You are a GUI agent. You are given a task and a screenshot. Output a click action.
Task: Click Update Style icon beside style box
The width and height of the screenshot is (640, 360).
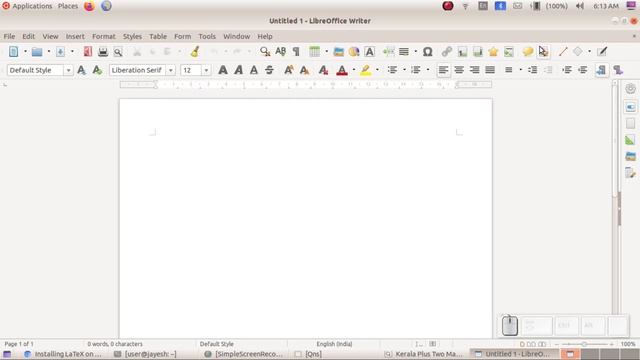tap(82, 70)
